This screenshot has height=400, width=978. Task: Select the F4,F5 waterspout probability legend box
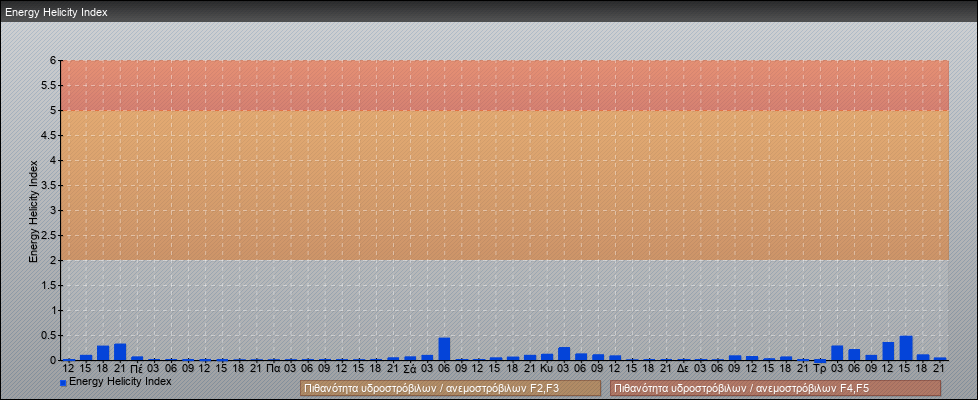pyautogui.click(x=775, y=388)
